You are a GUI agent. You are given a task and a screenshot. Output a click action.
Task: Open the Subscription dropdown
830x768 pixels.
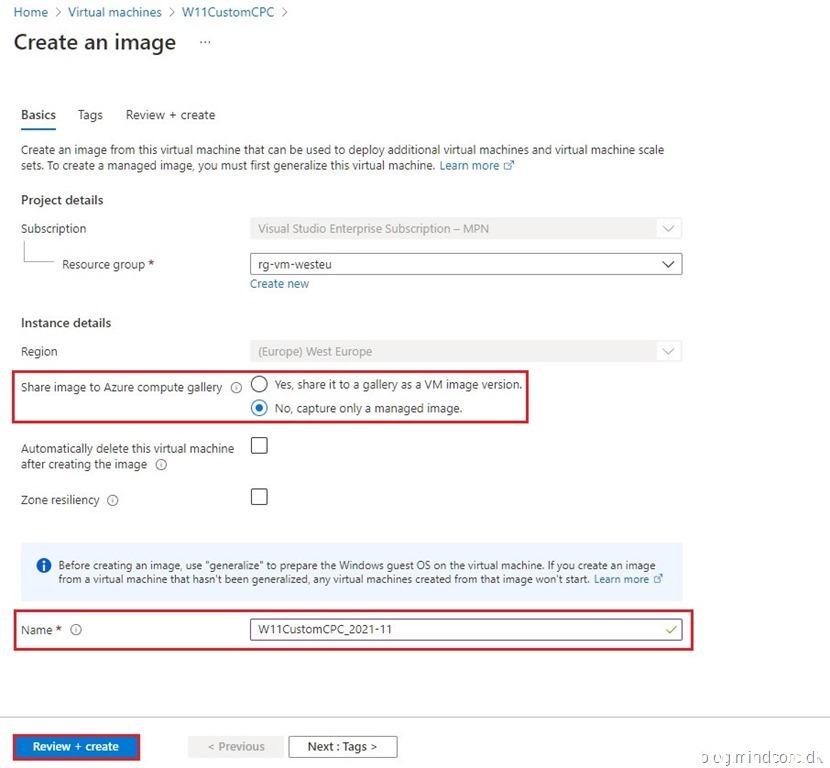pyautogui.click(x=667, y=228)
